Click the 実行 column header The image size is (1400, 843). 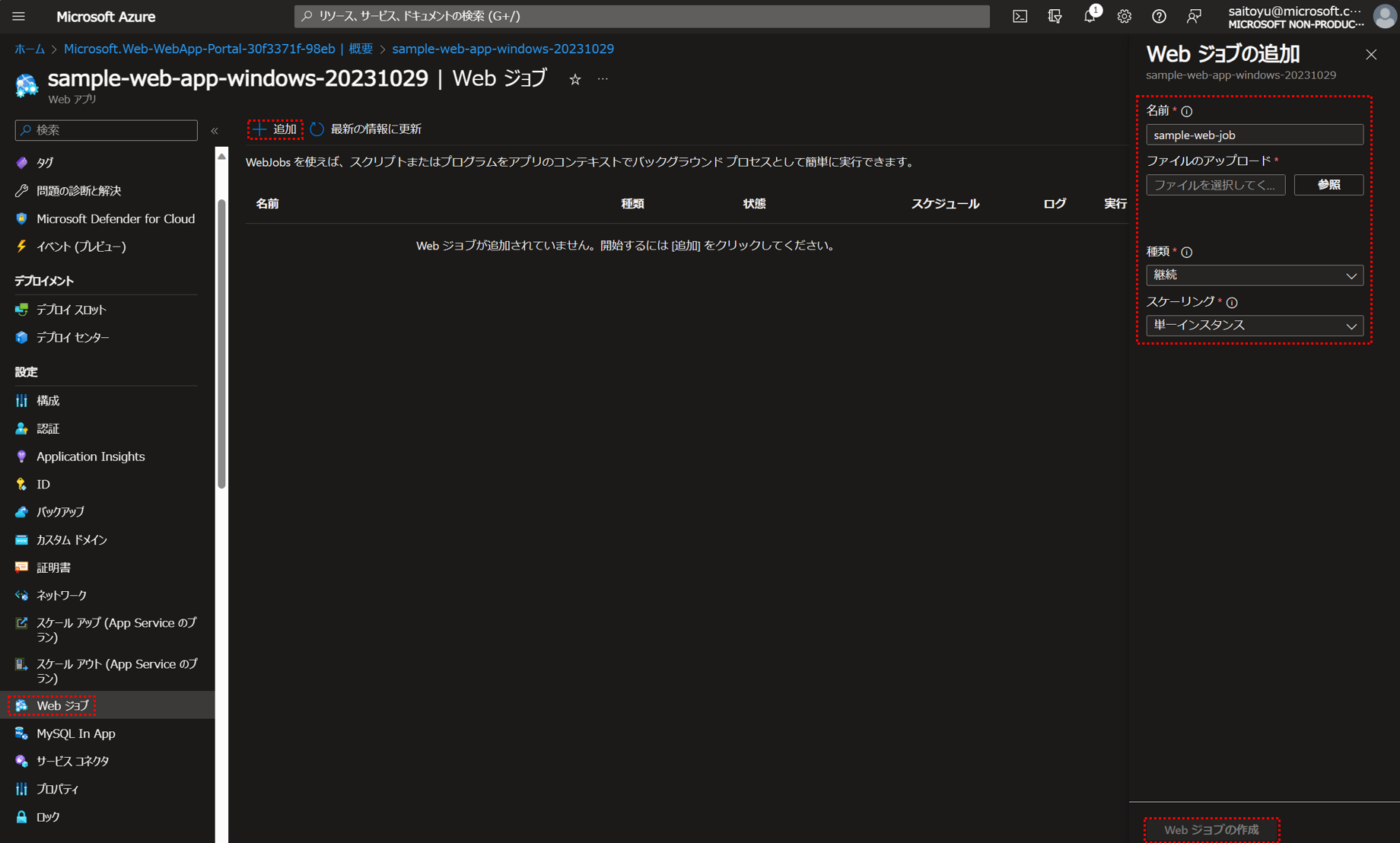(x=1115, y=204)
